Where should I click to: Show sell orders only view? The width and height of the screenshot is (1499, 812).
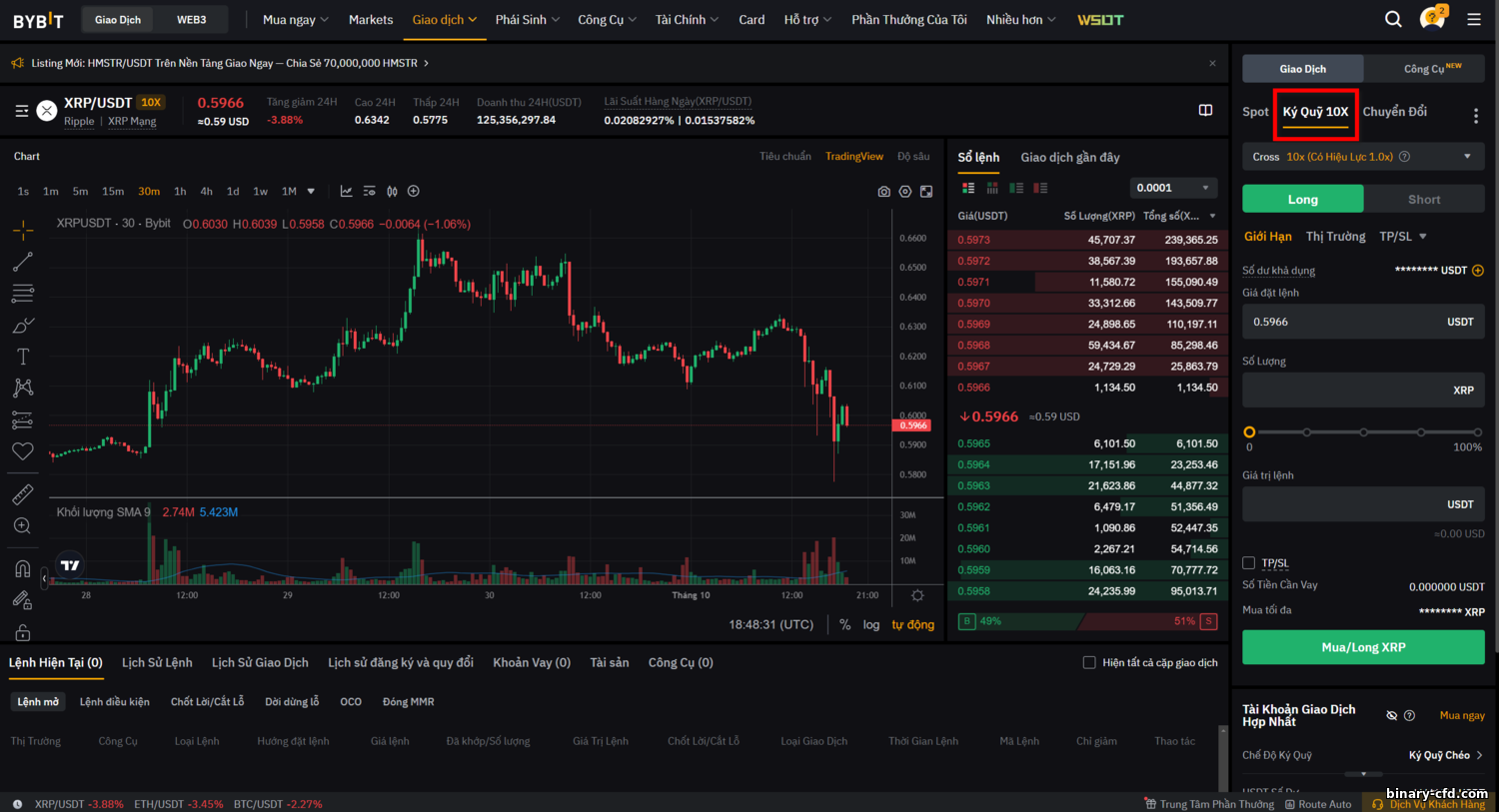[x=1040, y=188]
